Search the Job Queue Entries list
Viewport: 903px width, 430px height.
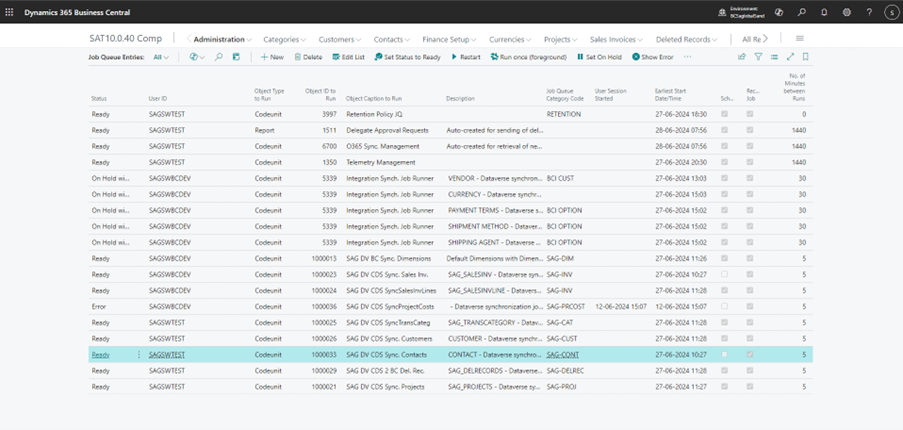click(219, 57)
